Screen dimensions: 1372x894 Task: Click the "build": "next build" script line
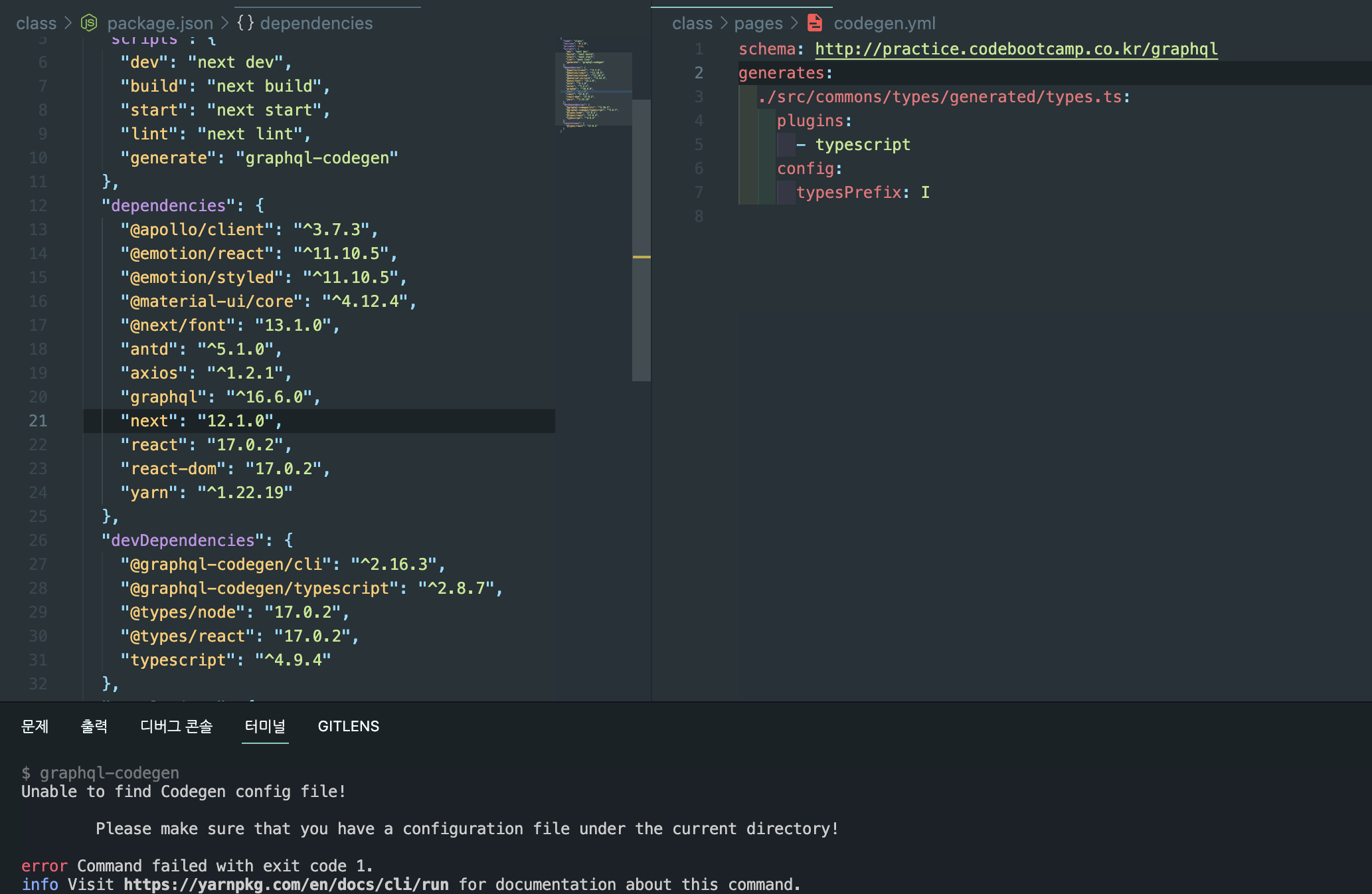[x=225, y=86]
